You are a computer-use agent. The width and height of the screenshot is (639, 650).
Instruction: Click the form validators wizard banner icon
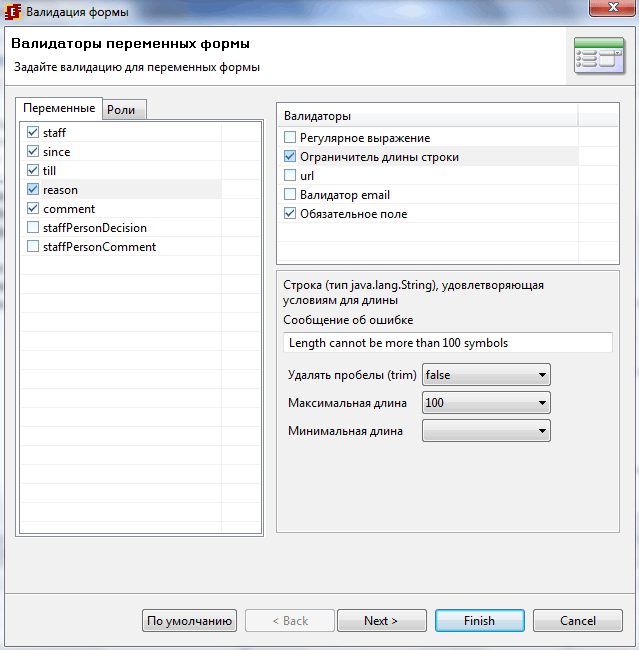pos(599,56)
